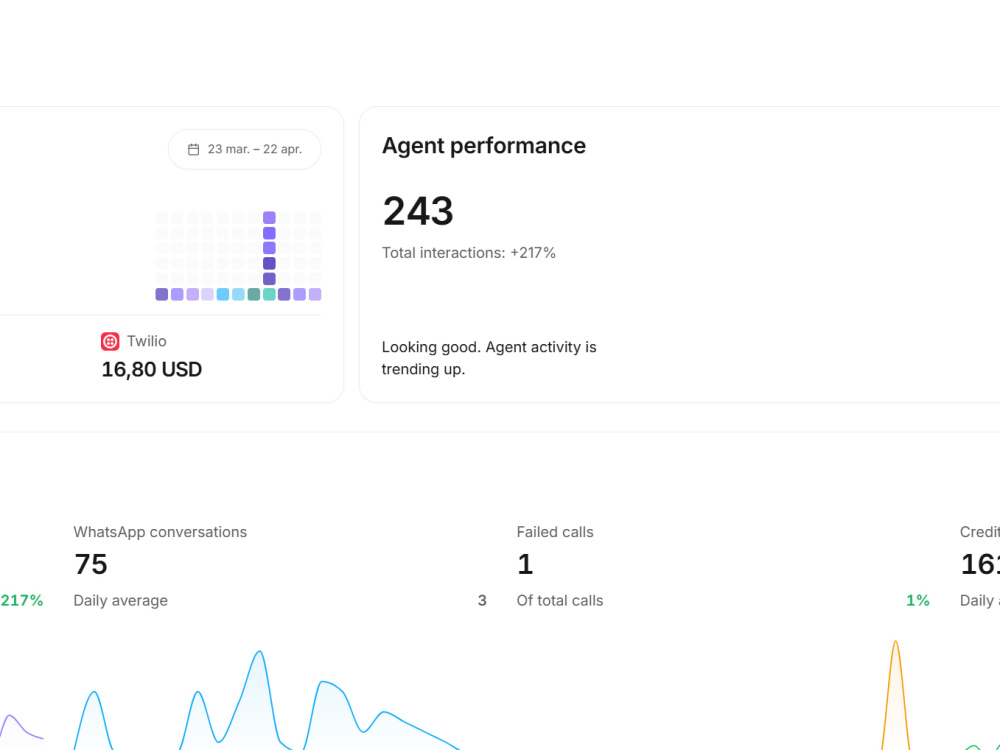
Task: Click the Of total calls label
Action: 560,600
